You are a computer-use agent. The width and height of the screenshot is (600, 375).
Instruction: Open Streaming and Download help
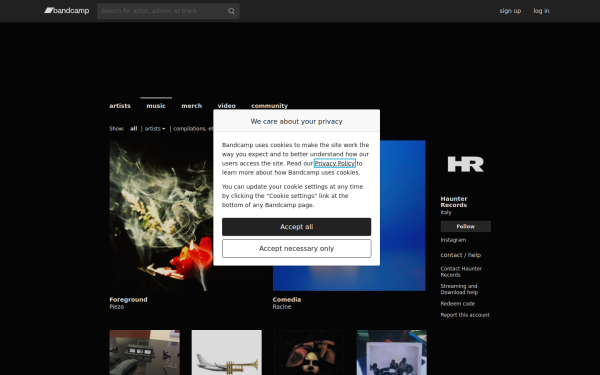[x=459, y=289]
